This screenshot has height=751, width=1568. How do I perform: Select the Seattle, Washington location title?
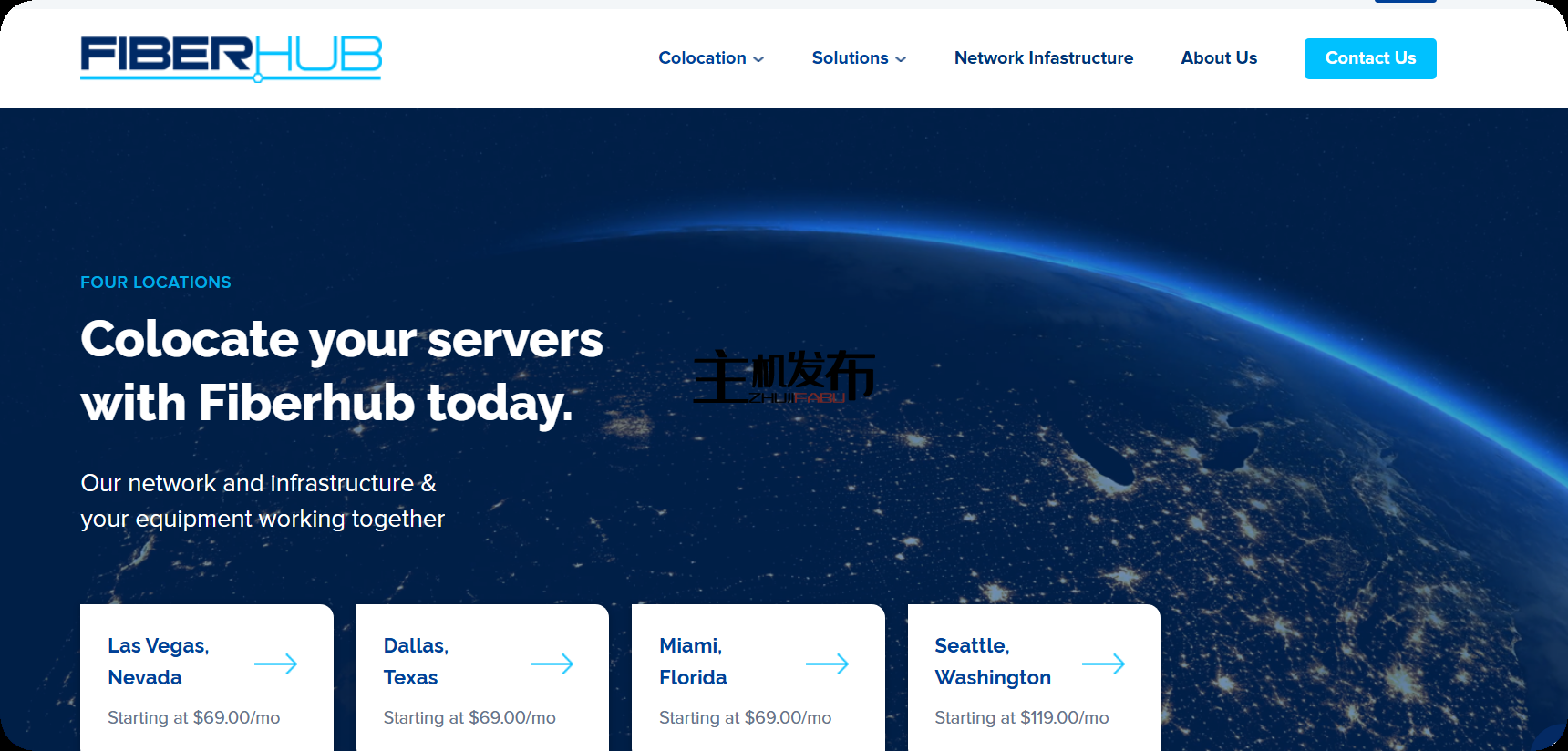point(992,662)
